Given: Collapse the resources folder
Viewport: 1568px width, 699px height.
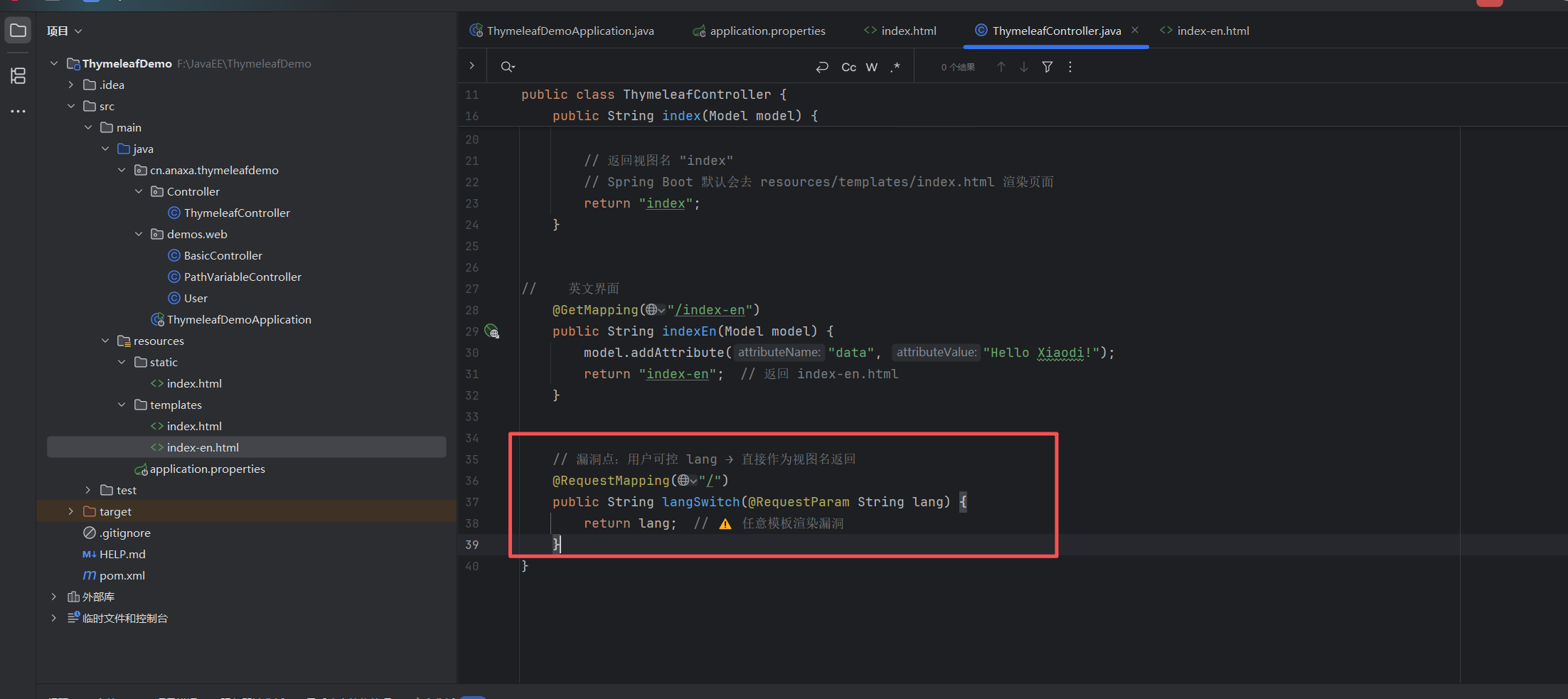Looking at the screenshot, I should coord(105,341).
